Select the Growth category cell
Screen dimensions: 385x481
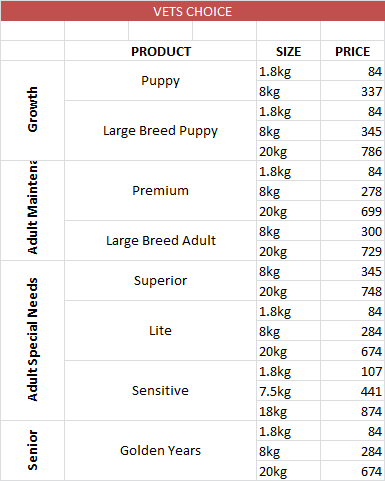click(x=32, y=111)
